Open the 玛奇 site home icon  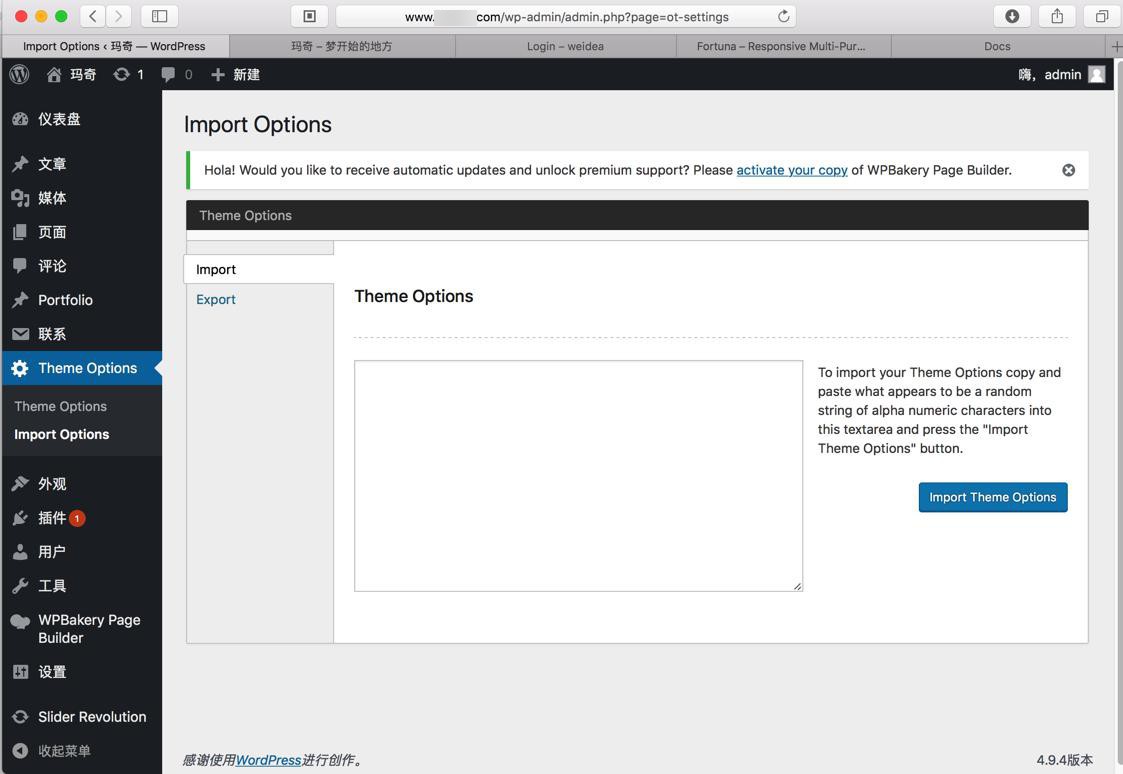[x=54, y=74]
